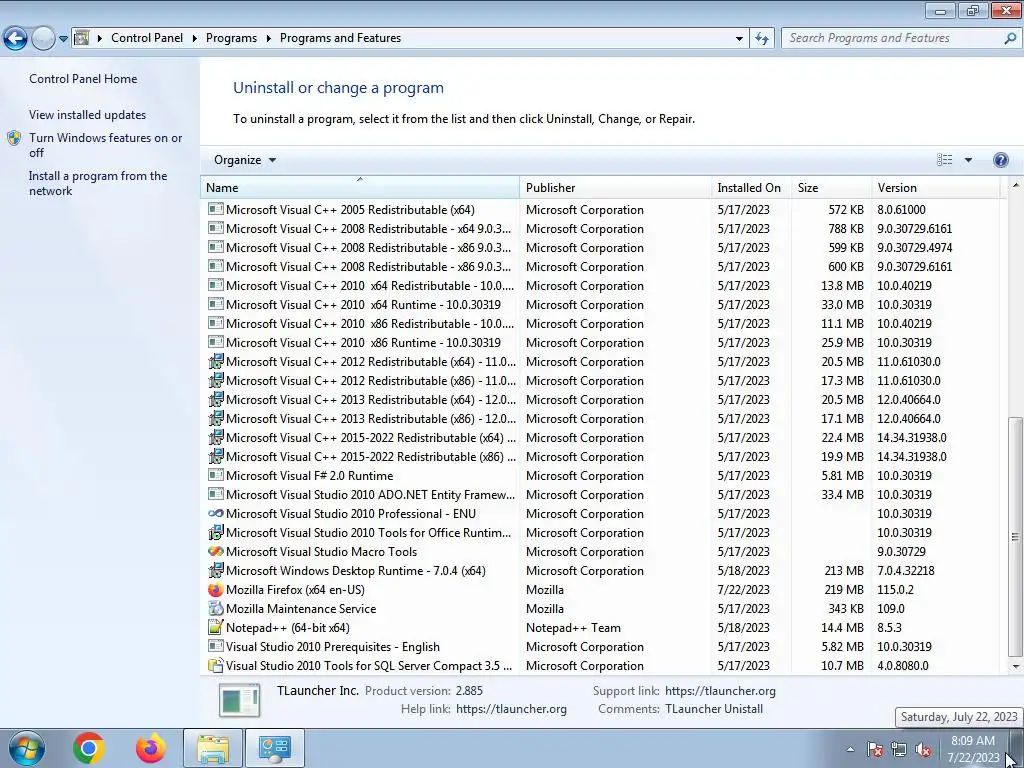Sort list by Version column header

(x=935, y=187)
